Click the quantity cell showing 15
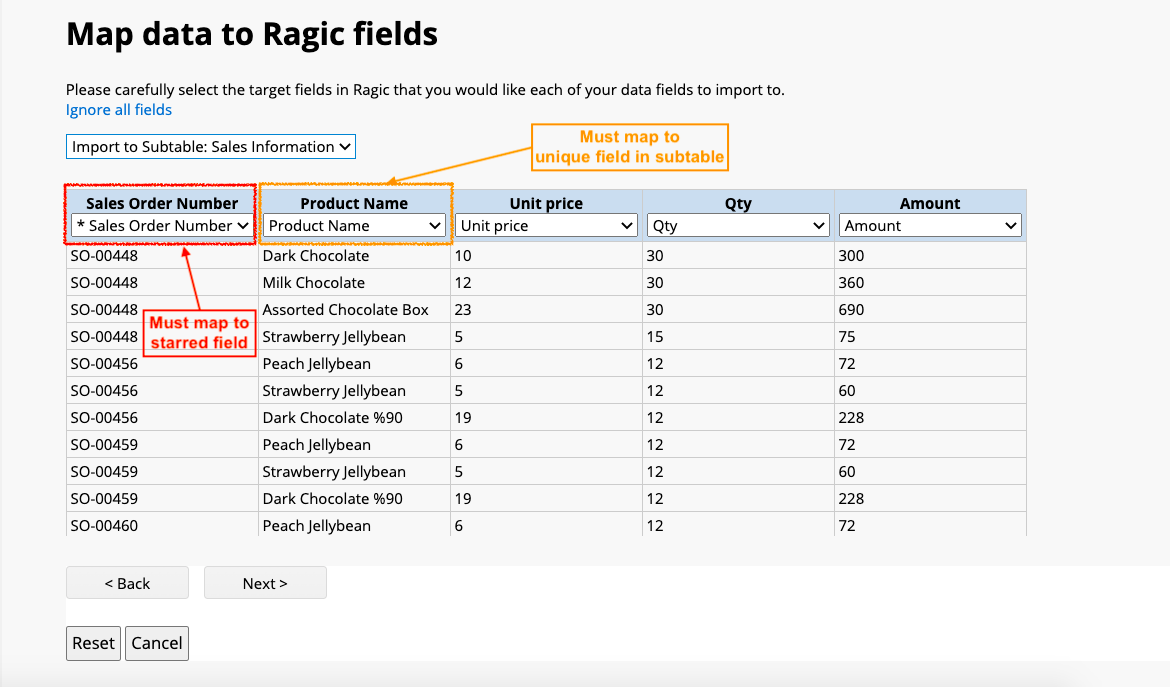The width and height of the screenshot is (1170, 687). 655,337
